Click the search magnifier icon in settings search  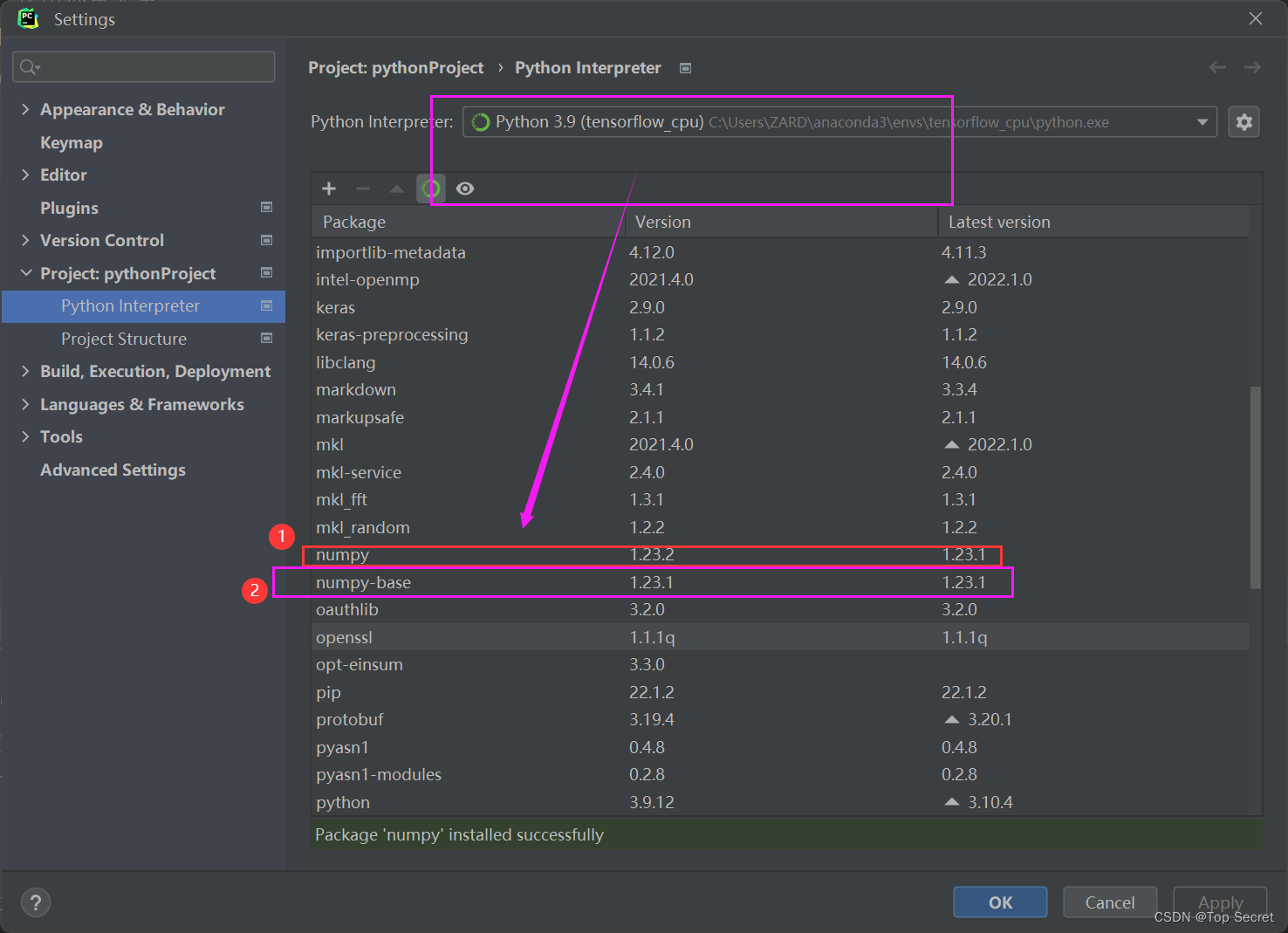point(29,67)
